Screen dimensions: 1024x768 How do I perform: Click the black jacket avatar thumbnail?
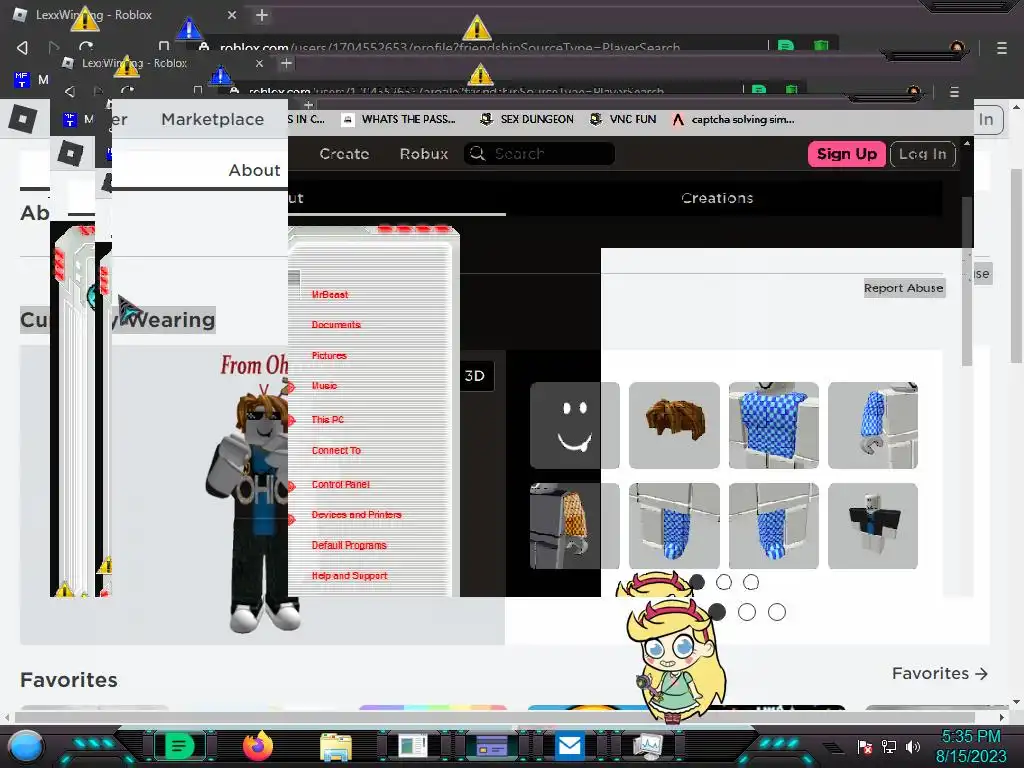click(x=872, y=526)
